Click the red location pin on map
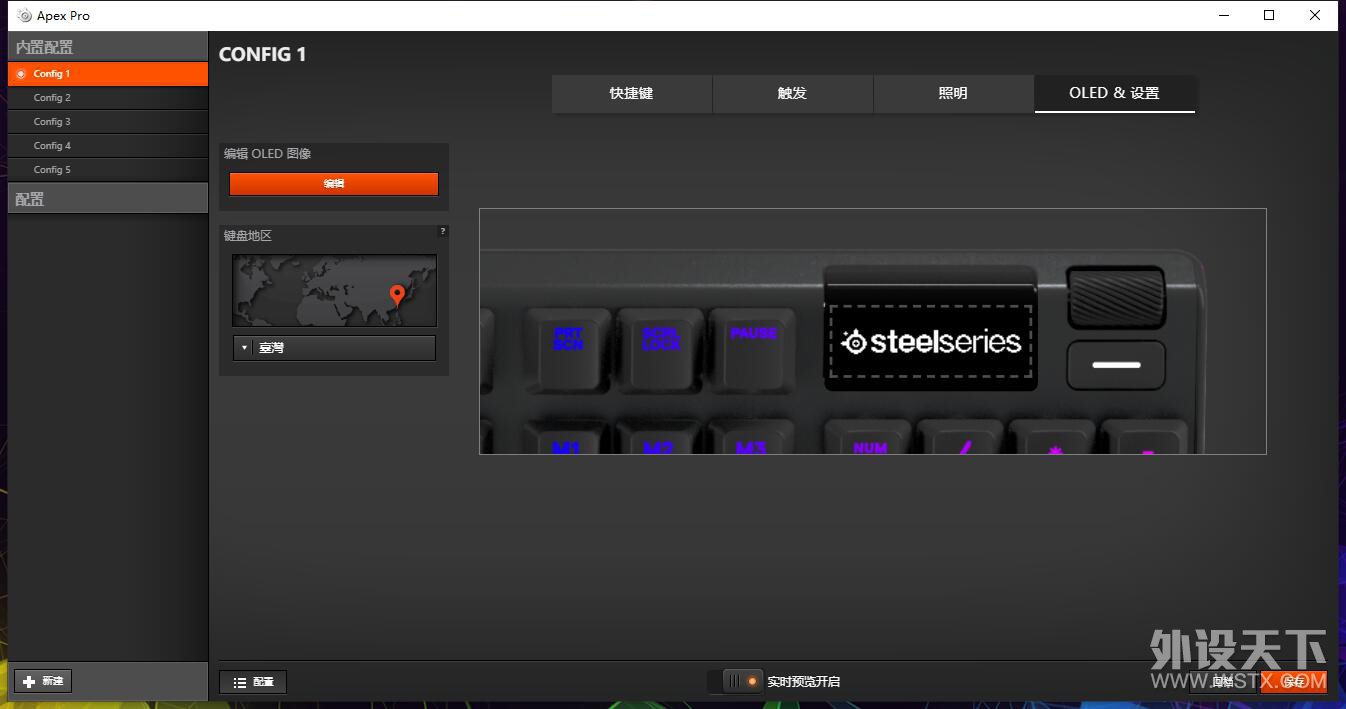1346x709 pixels. (x=397, y=295)
